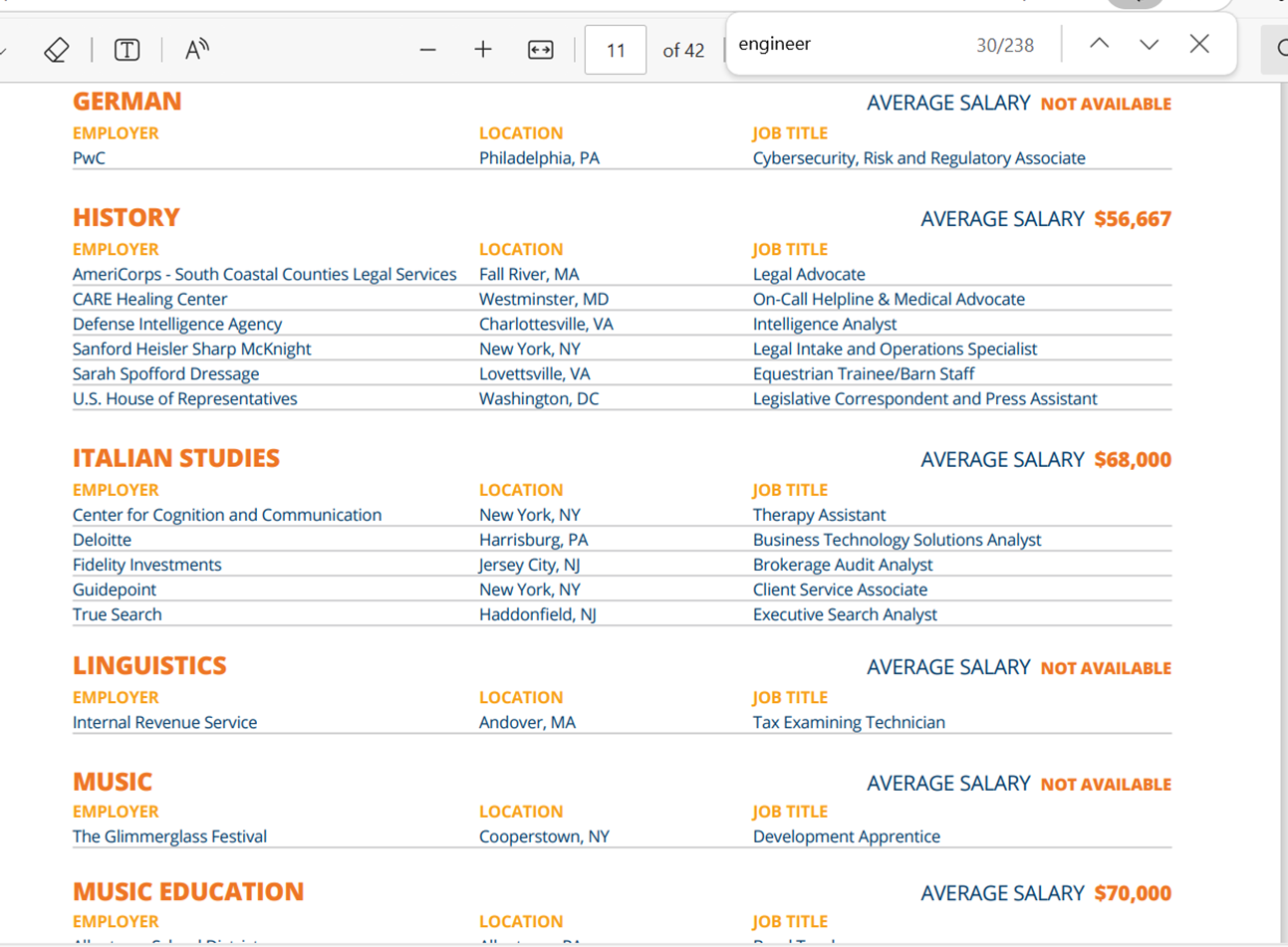Zoom in using the plus icon
The width and height of the screenshot is (1288, 947).
tap(483, 50)
